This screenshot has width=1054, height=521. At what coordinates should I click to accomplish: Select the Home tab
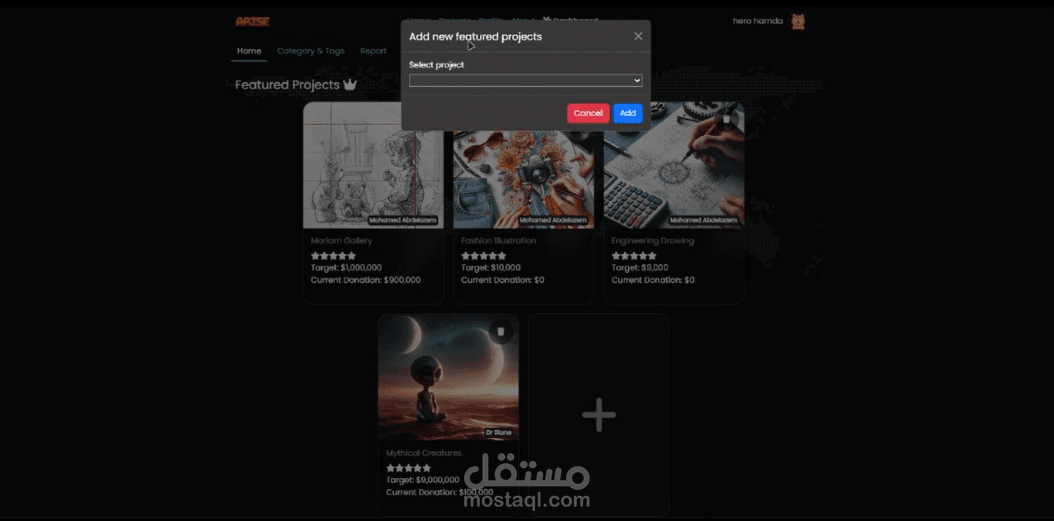249,51
